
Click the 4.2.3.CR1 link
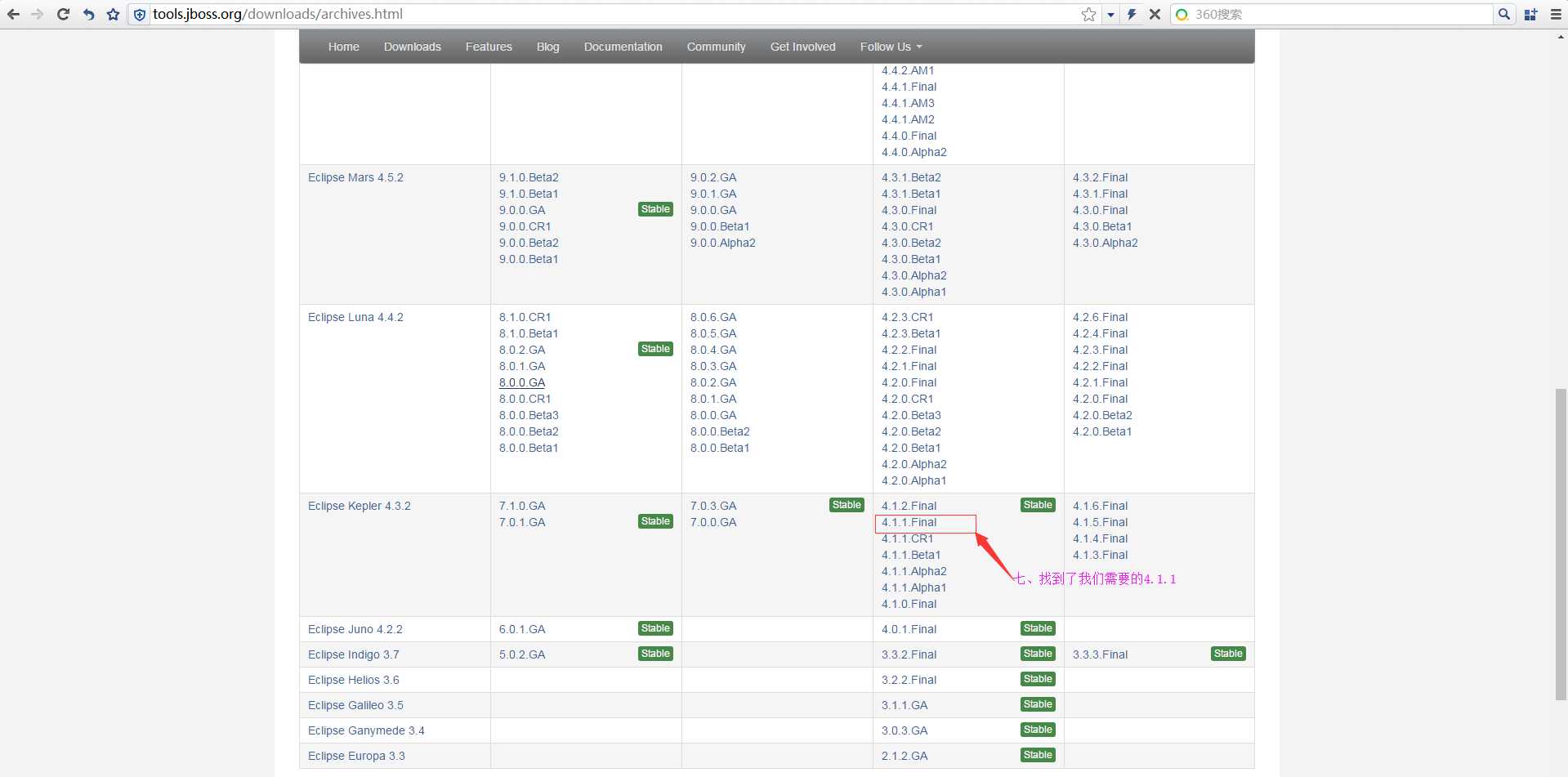(907, 317)
